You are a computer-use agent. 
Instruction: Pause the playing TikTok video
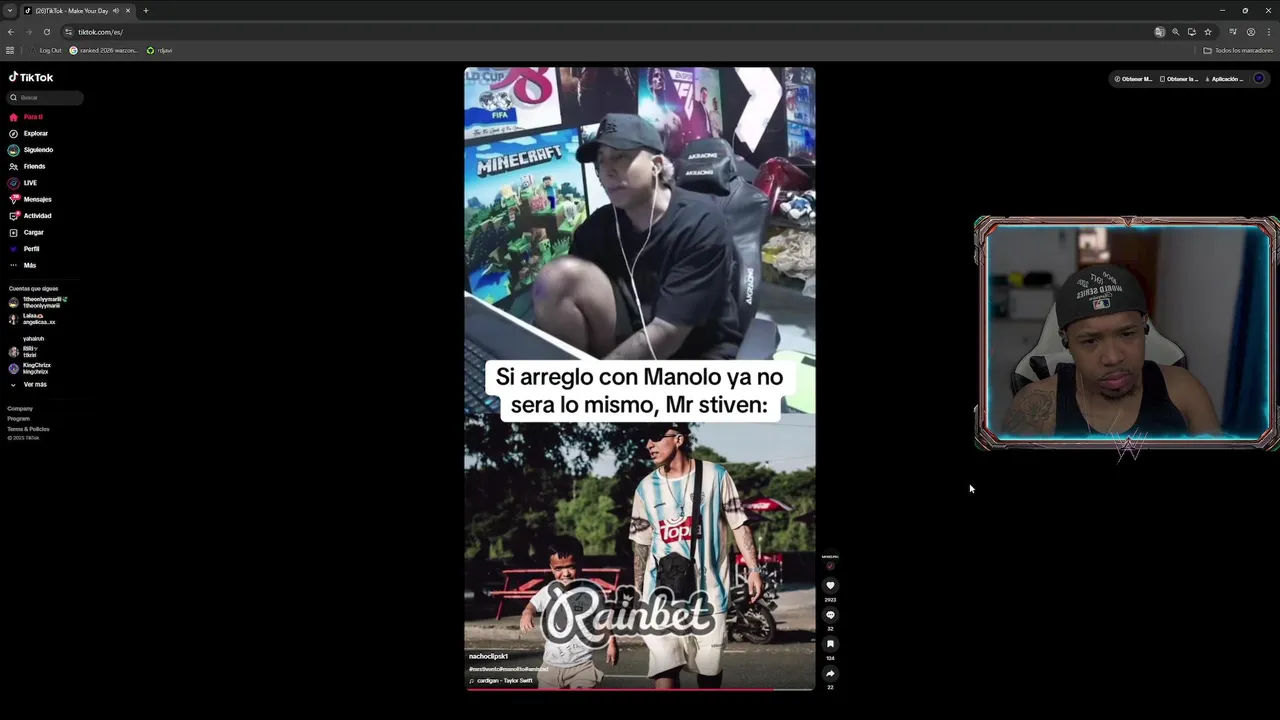(x=640, y=379)
